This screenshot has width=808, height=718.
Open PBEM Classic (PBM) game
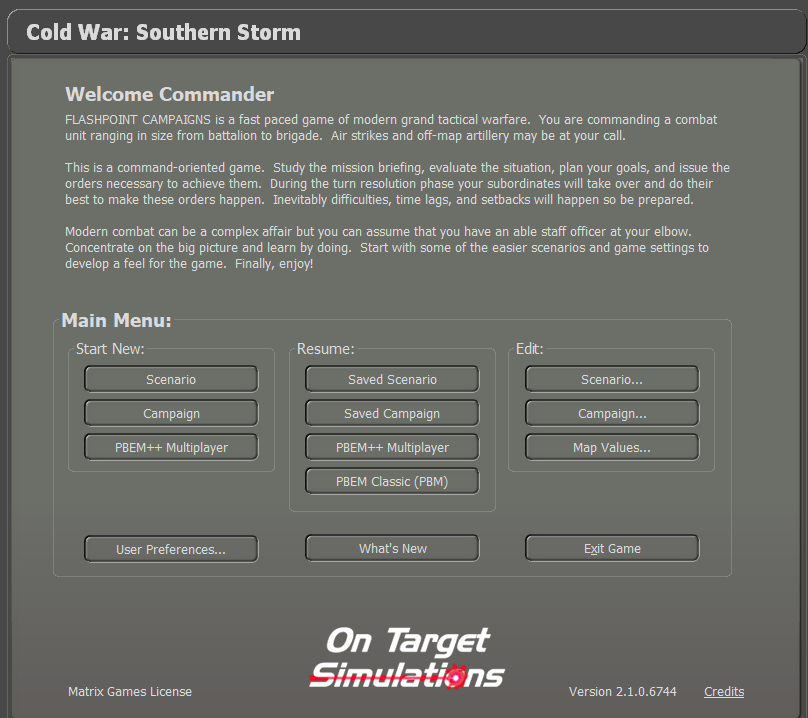[392, 481]
